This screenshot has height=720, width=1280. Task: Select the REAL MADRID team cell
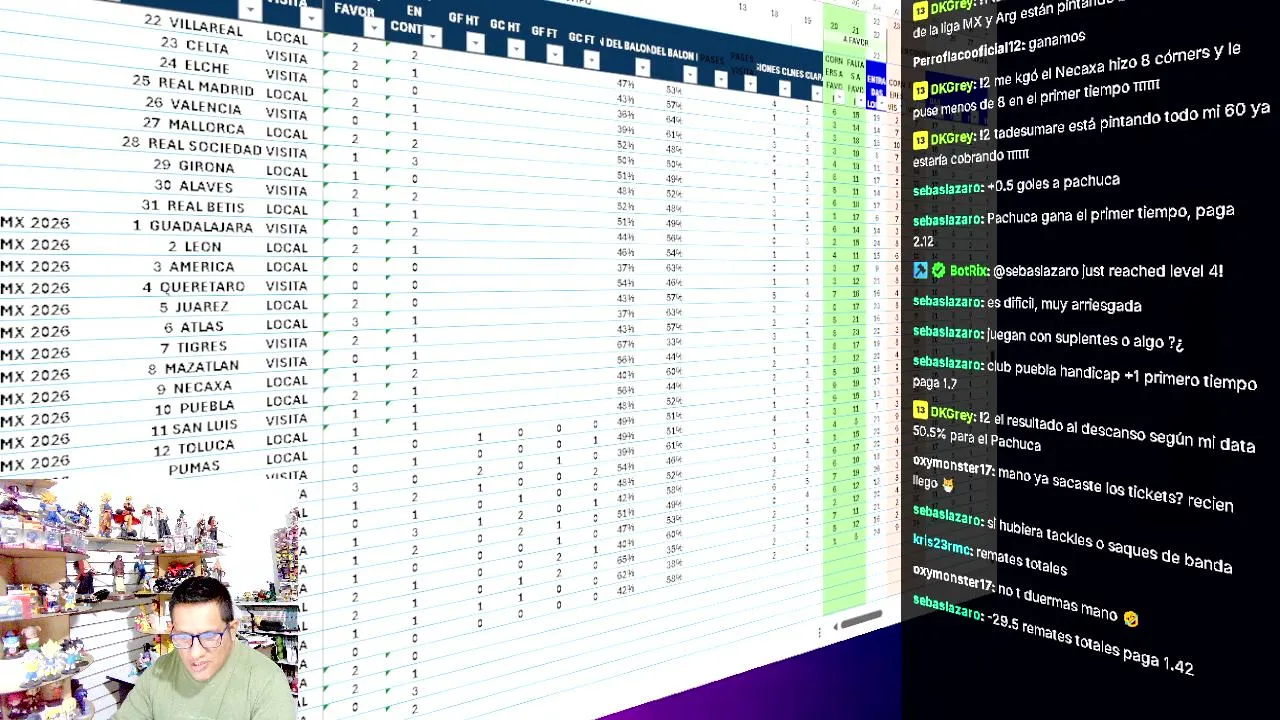click(x=206, y=87)
